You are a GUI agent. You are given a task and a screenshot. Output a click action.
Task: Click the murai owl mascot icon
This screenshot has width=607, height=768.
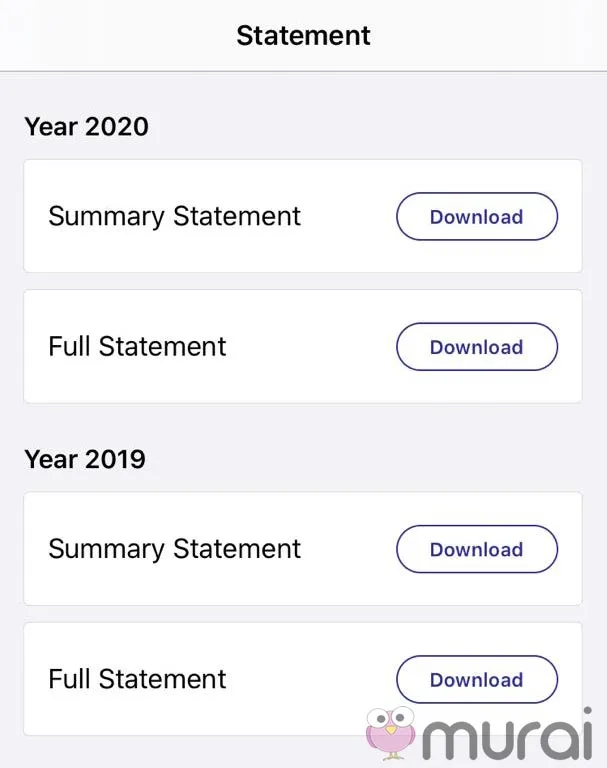coord(390,734)
